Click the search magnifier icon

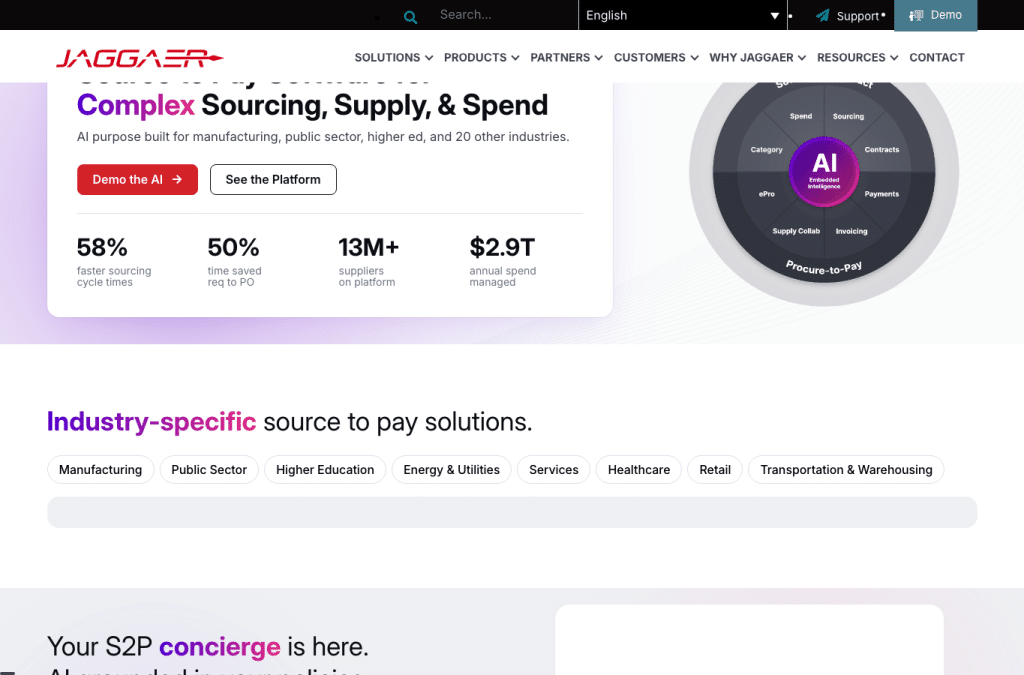(x=410, y=17)
